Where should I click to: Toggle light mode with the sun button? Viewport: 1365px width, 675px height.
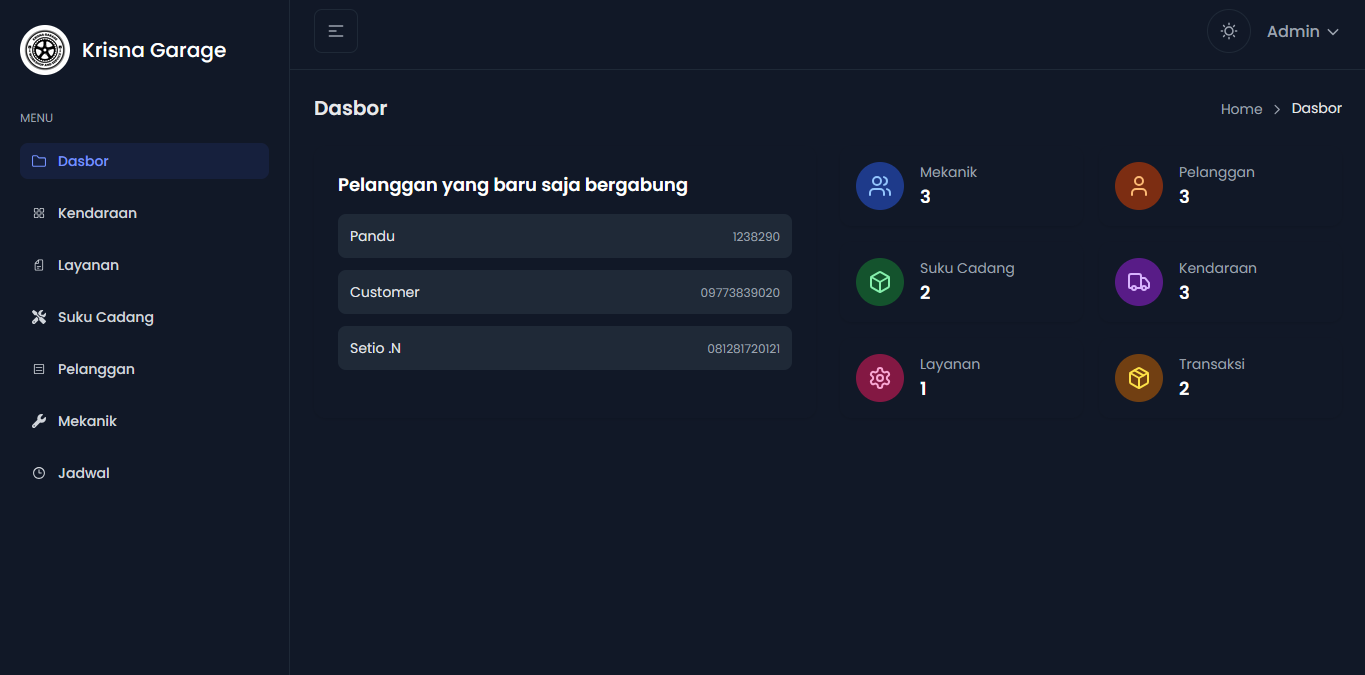[1229, 31]
